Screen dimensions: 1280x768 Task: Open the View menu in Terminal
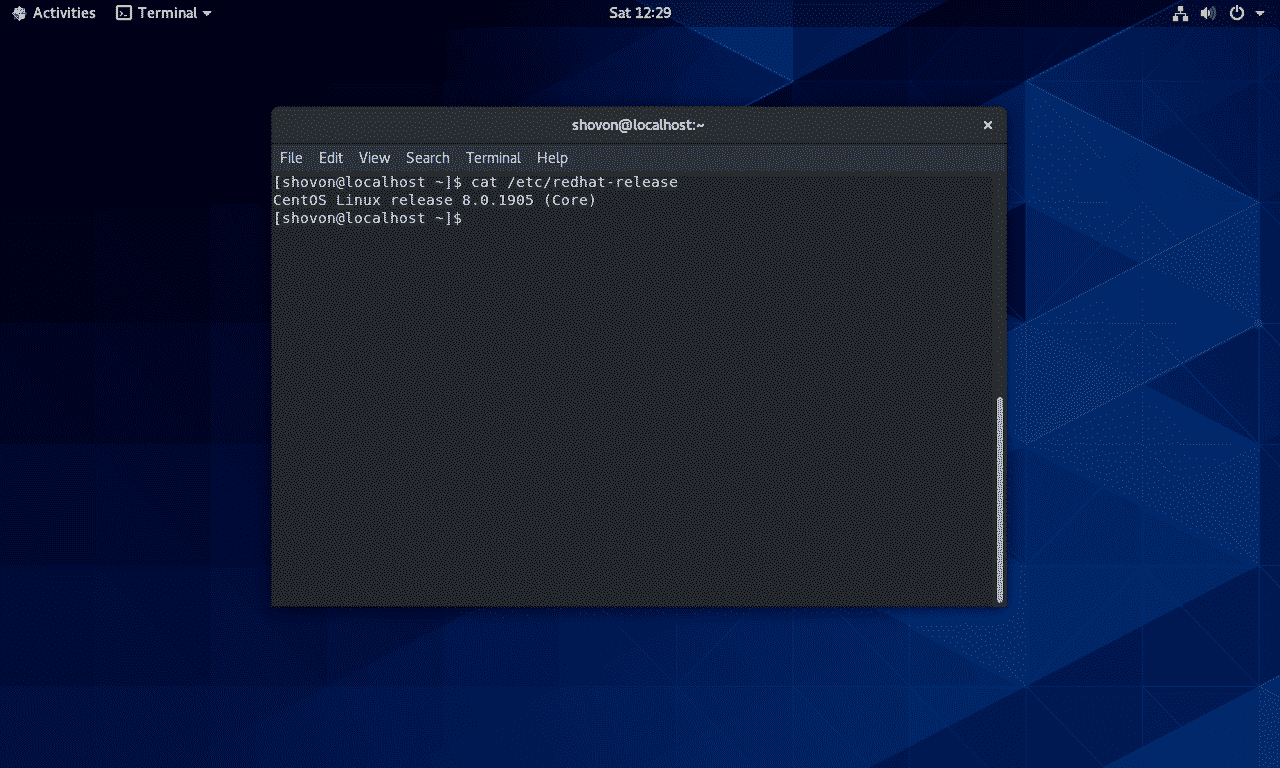(x=374, y=158)
